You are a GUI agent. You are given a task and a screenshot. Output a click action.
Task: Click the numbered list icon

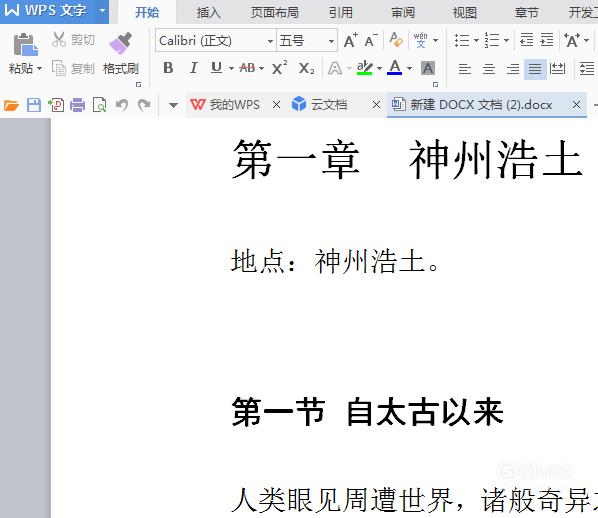click(x=492, y=40)
